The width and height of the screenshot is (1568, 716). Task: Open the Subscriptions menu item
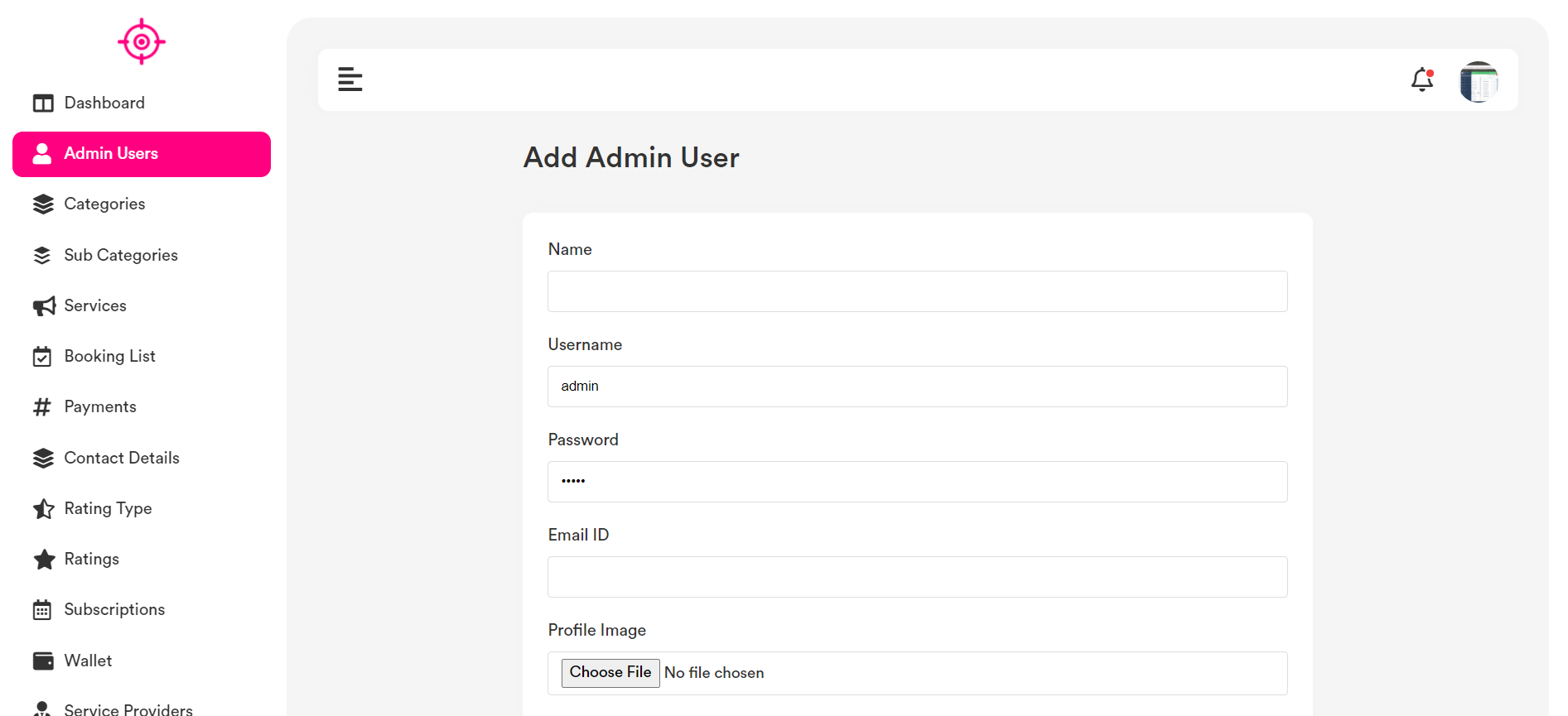tap(114, 610)
